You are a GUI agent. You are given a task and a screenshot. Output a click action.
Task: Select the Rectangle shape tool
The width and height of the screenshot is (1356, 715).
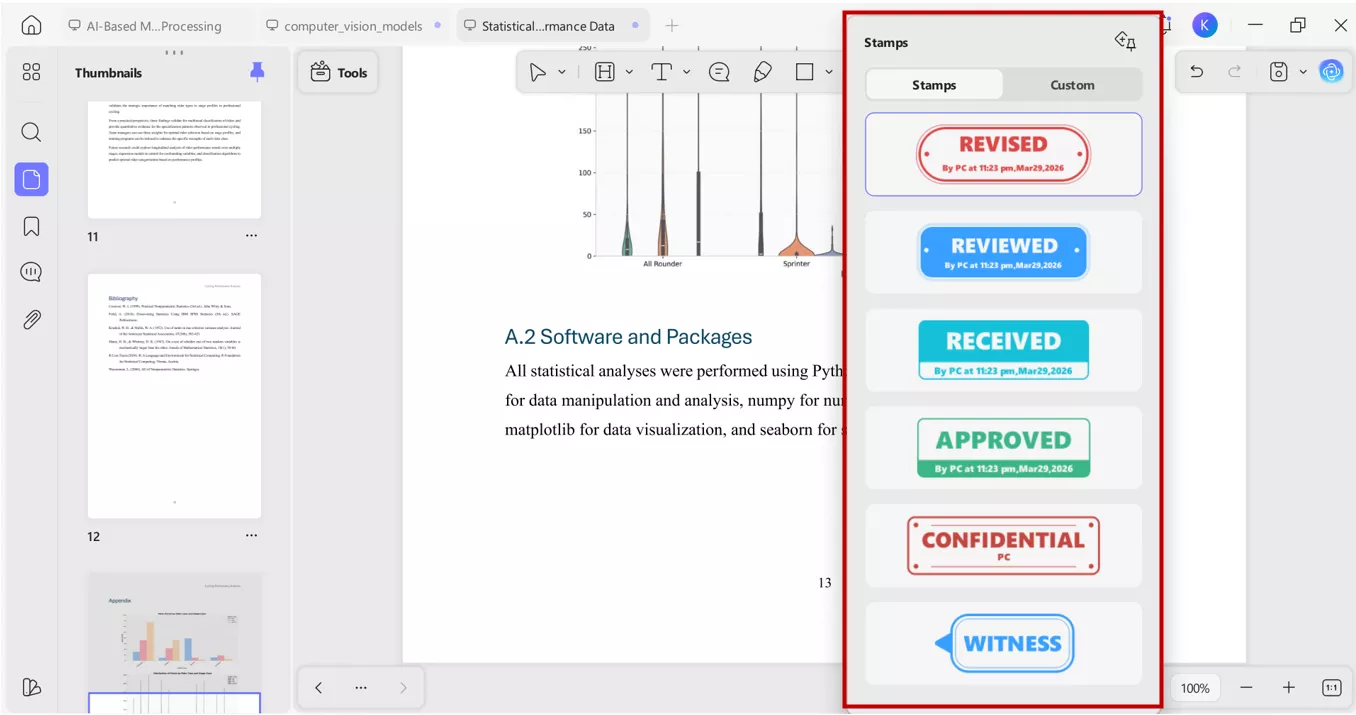point(805,72)
